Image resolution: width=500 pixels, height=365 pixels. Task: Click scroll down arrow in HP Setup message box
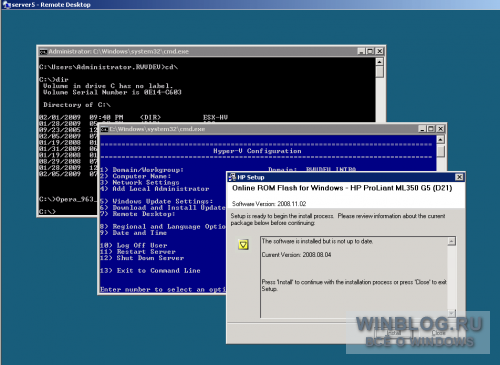click(452, 313)
